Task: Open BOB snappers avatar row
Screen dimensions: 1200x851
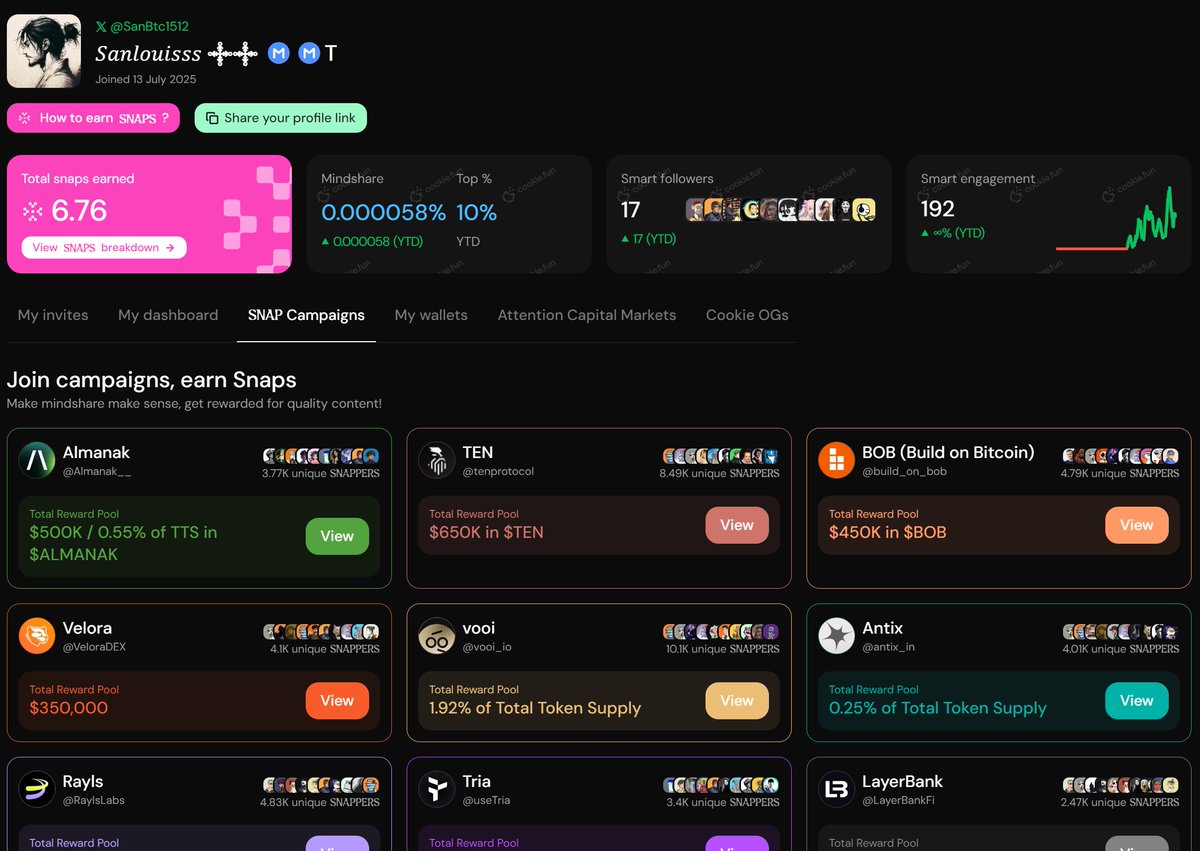Action: click(1121, 456)
